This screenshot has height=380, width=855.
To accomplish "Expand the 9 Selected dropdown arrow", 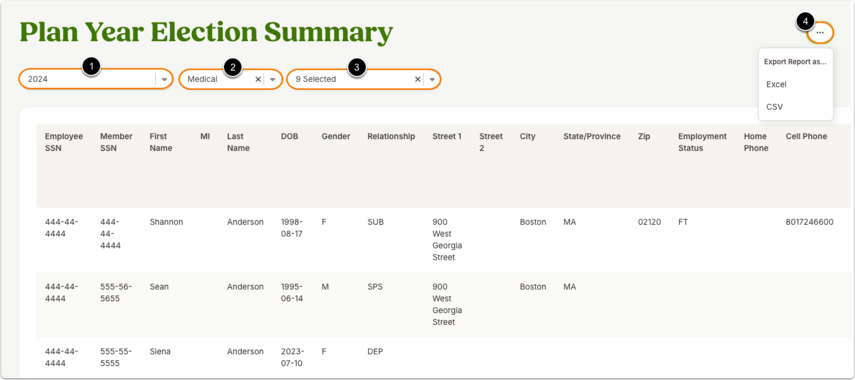I will click(432, 79).
